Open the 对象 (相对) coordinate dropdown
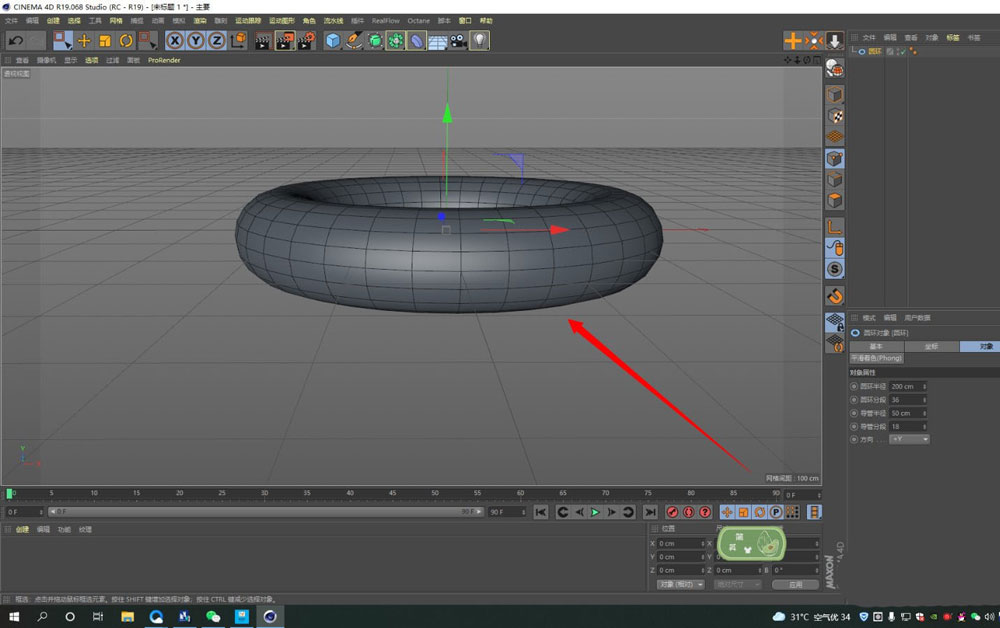Screen dimensions: 1000x628 [x=680, y=584]
